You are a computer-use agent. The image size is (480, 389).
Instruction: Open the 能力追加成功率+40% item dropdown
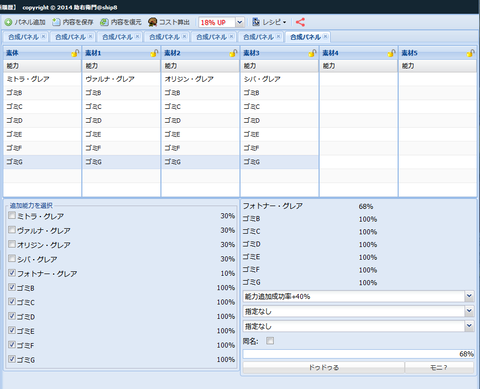click(x=469, y=296)
